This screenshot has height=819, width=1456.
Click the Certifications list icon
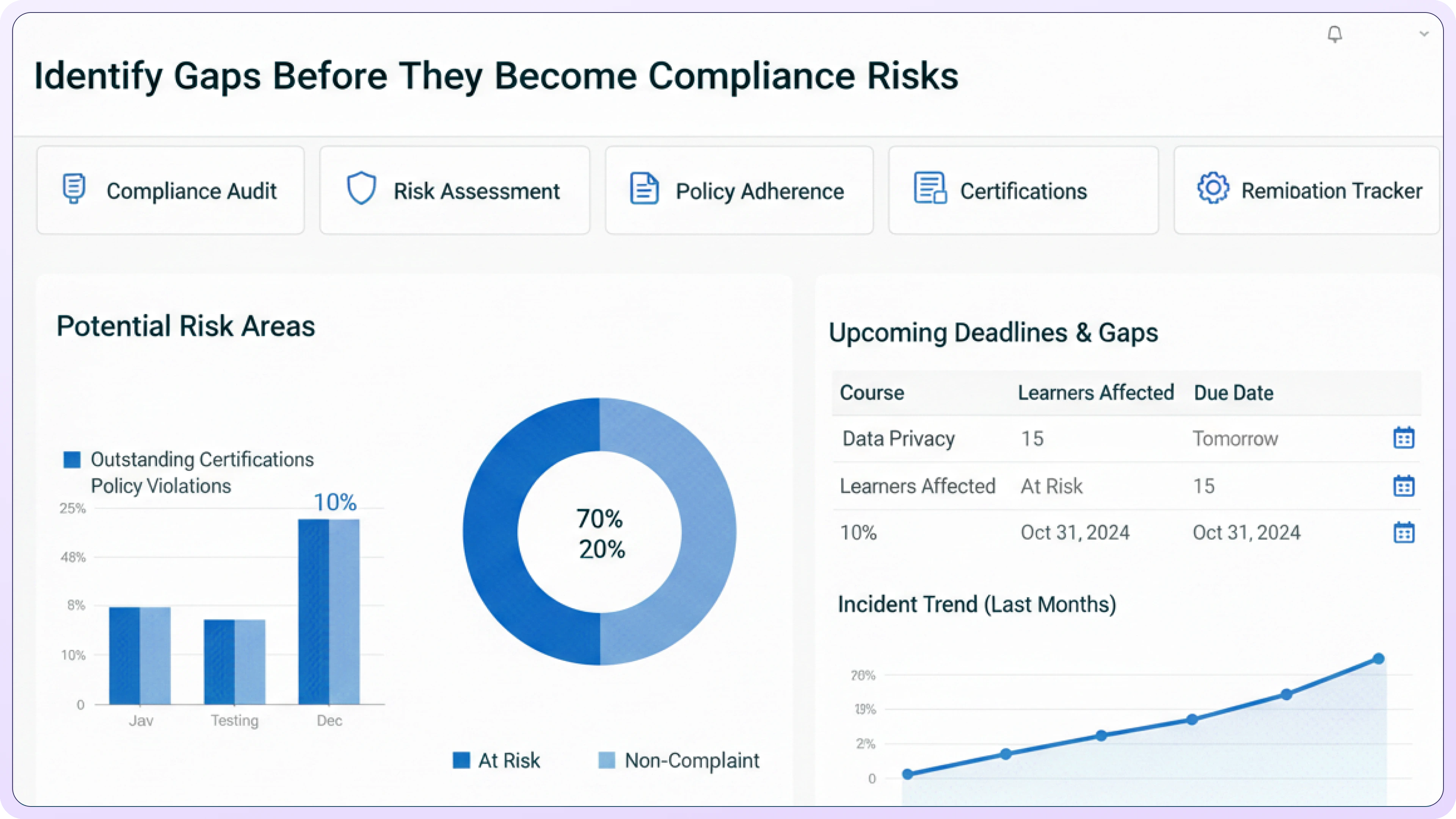[930, 188]
